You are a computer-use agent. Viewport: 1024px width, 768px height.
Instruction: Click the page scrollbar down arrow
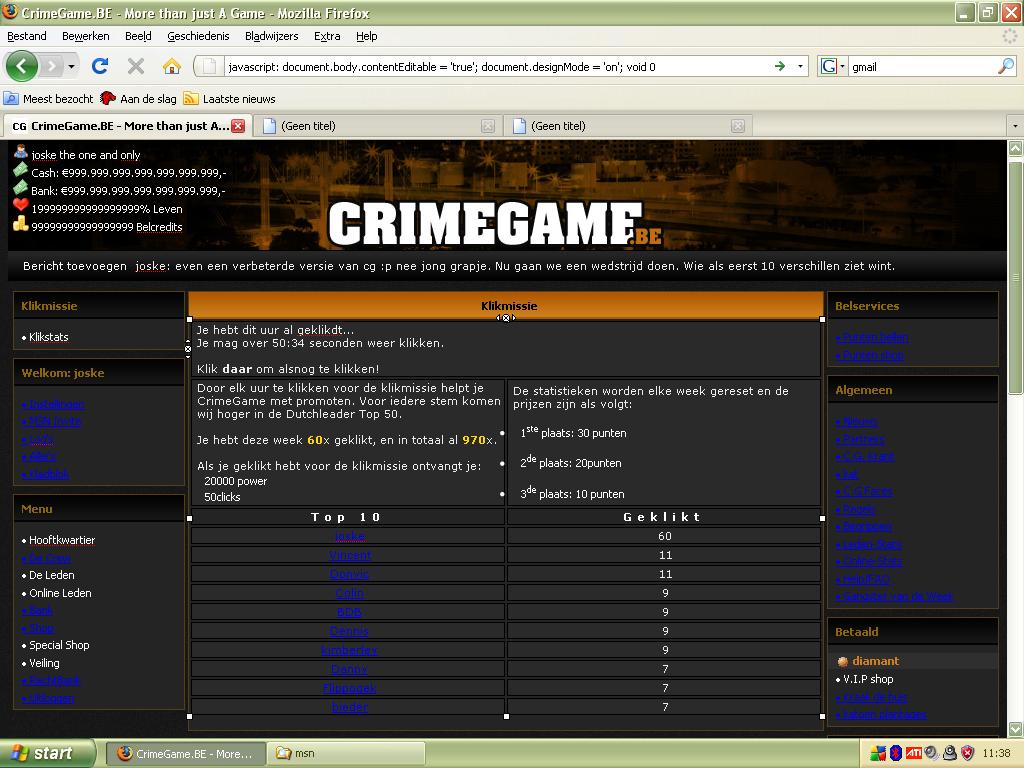tap(1016, 729)
